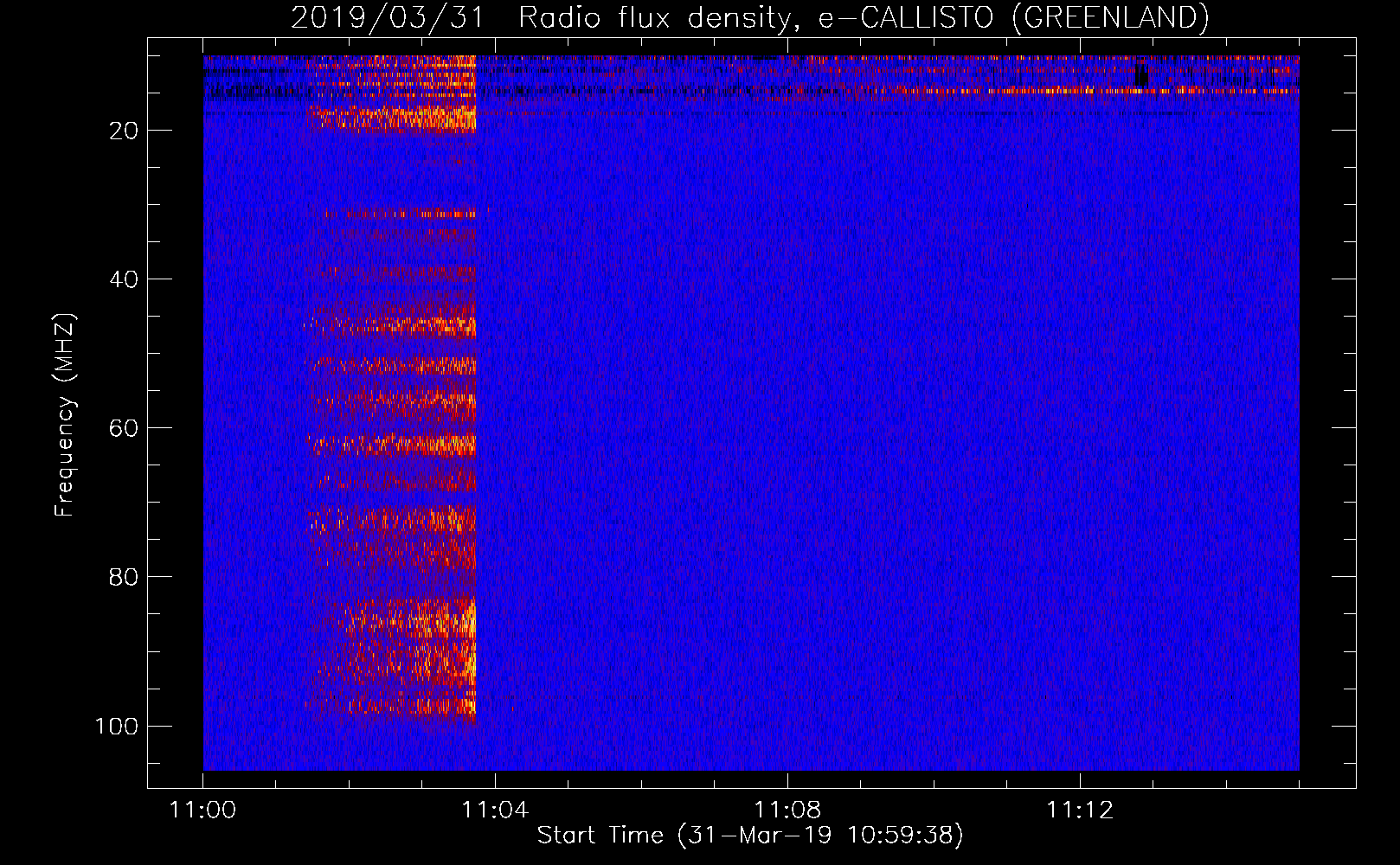This screenshot has height=865, width=1400.
Task: Click the black data gap near 11:13
Action: click(1141, 75)
